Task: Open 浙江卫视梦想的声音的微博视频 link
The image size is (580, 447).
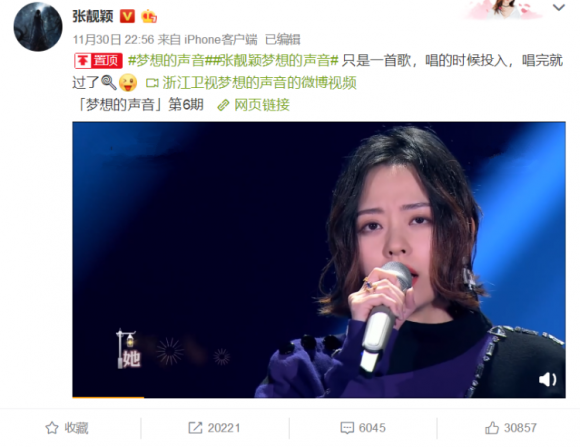Action: [259, 83]
